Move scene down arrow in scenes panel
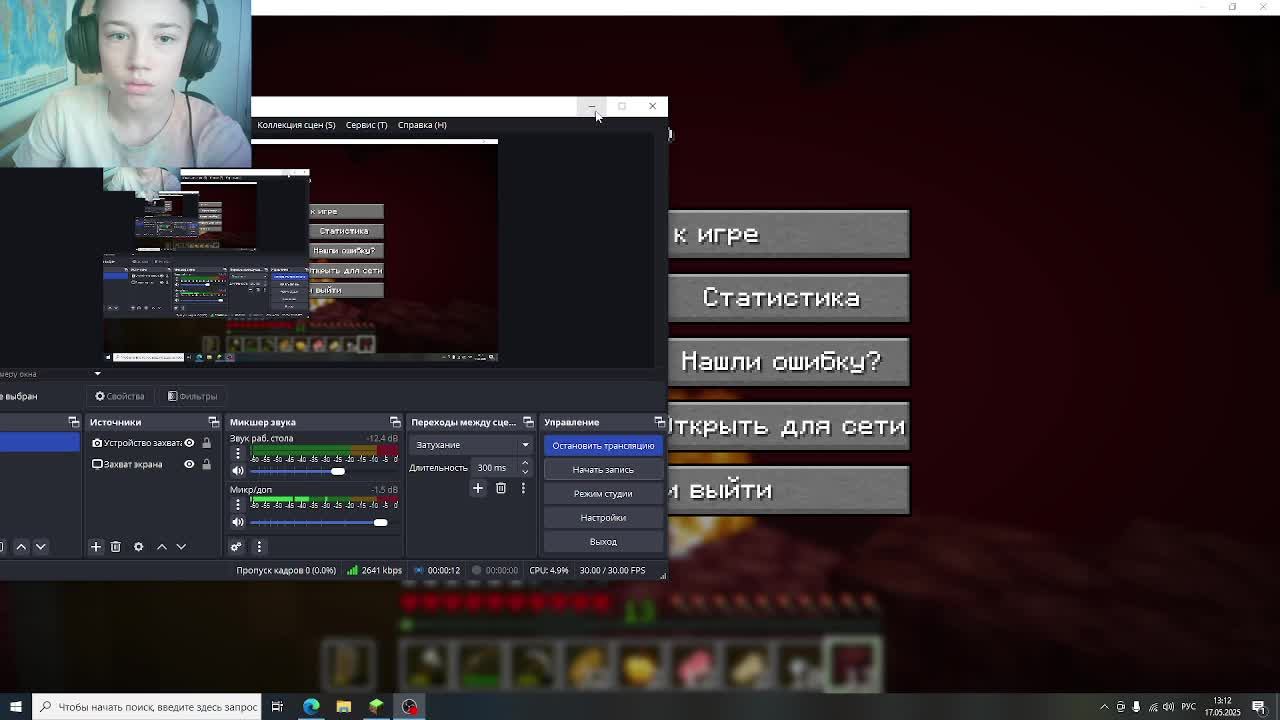 40,546
